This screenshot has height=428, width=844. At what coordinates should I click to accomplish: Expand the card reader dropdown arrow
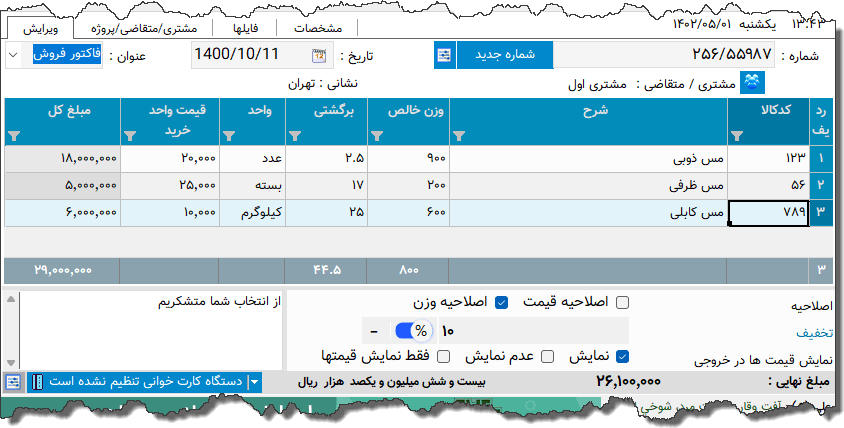(x=255, y=382)
